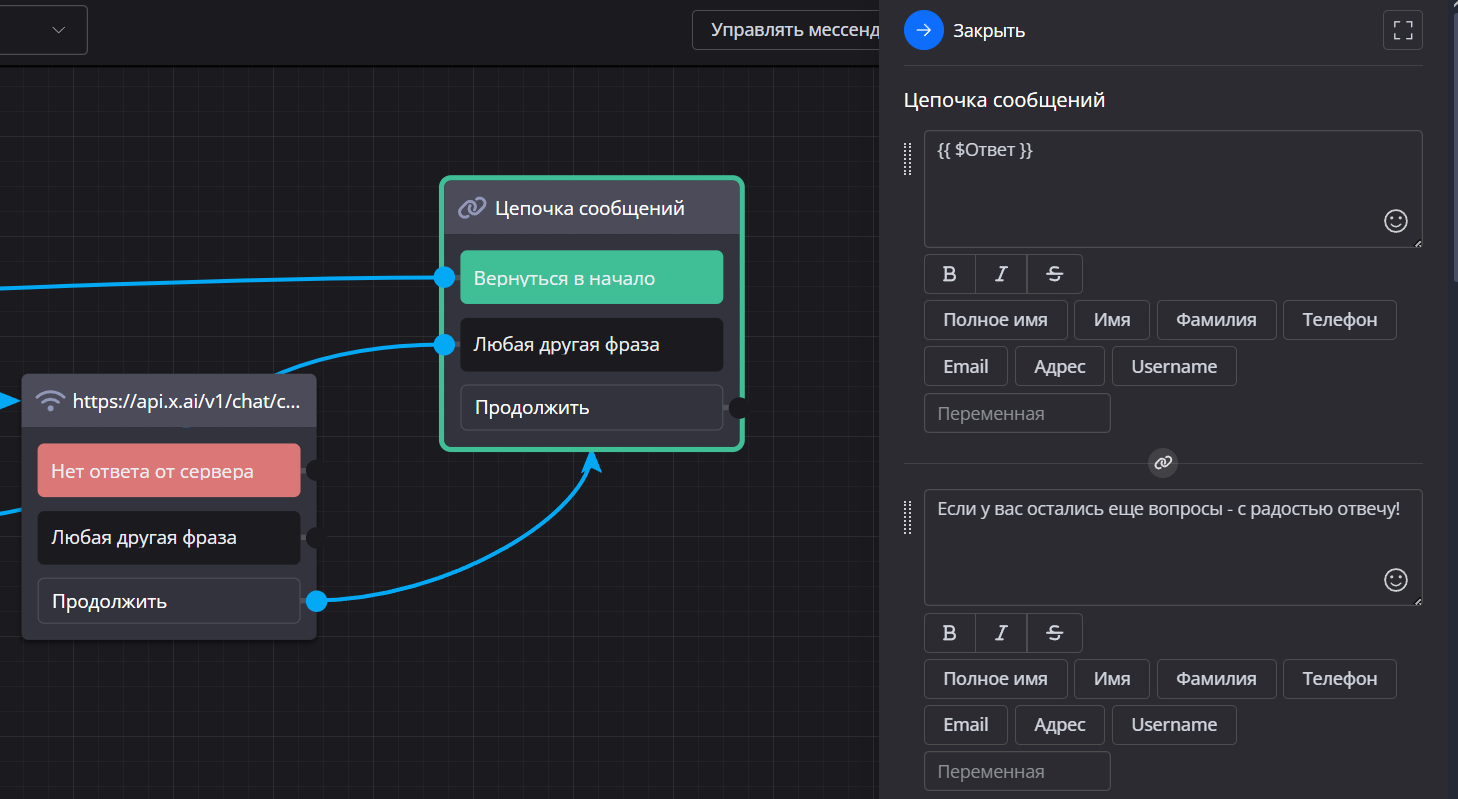Click the Управлять мессенджерами button
Image resolution: width=1458 pixels, height=799 pixels.
pos(786,30)
